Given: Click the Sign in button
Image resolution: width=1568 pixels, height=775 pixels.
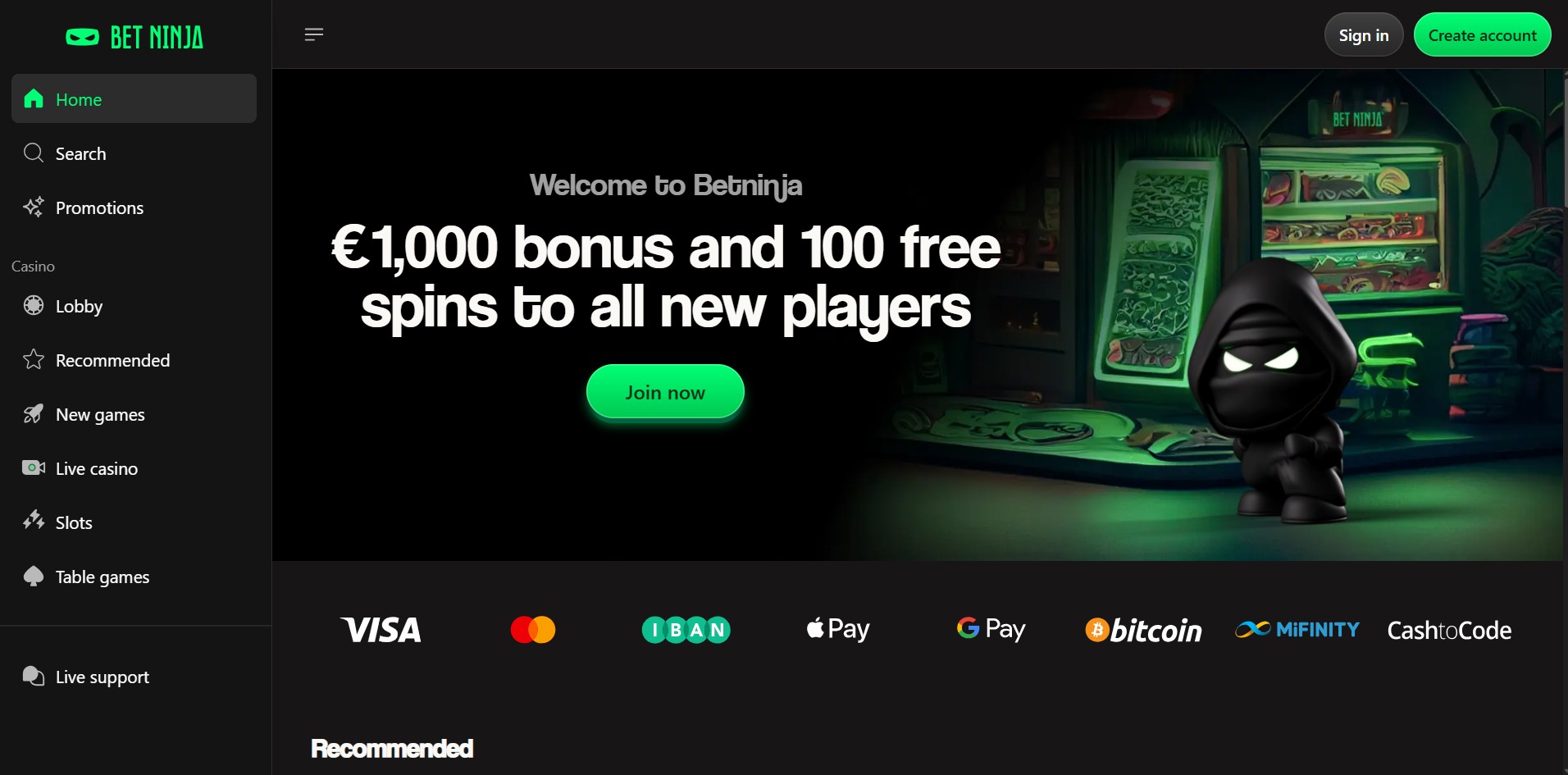Looking at the screenshot, I should tap(1364, 34).
